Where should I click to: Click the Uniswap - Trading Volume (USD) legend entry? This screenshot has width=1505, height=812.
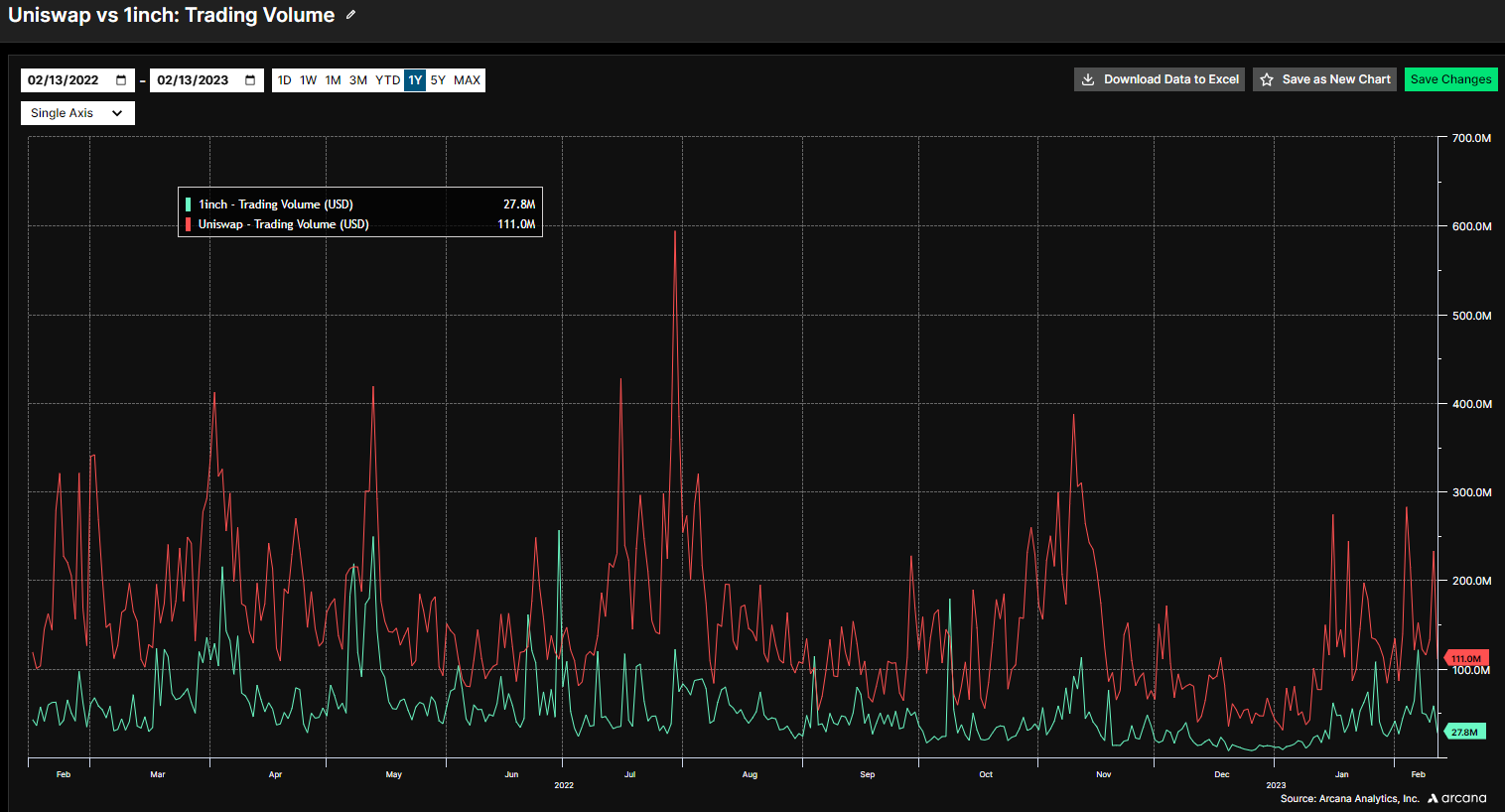(283, 224)
